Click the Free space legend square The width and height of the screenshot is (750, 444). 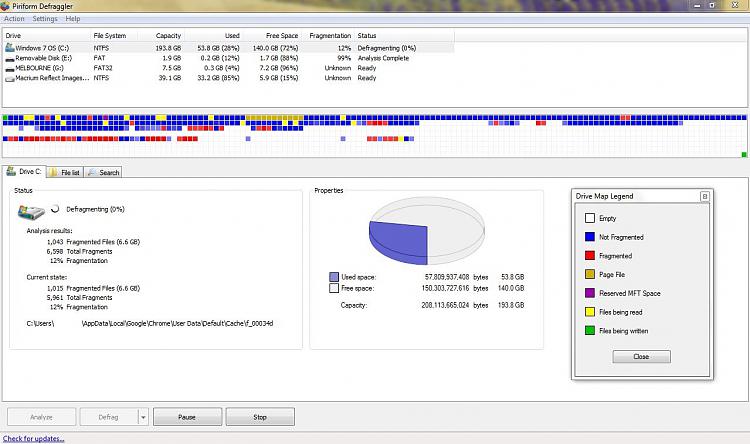334,288
